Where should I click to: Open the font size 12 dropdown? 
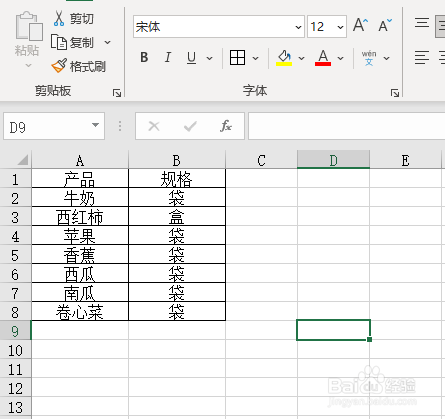pos(340,27)
